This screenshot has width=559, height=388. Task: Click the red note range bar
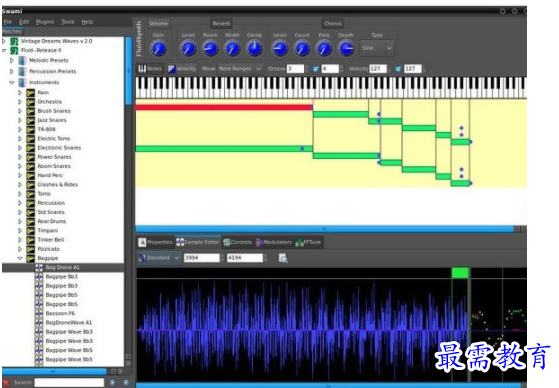tap(224, 107)
